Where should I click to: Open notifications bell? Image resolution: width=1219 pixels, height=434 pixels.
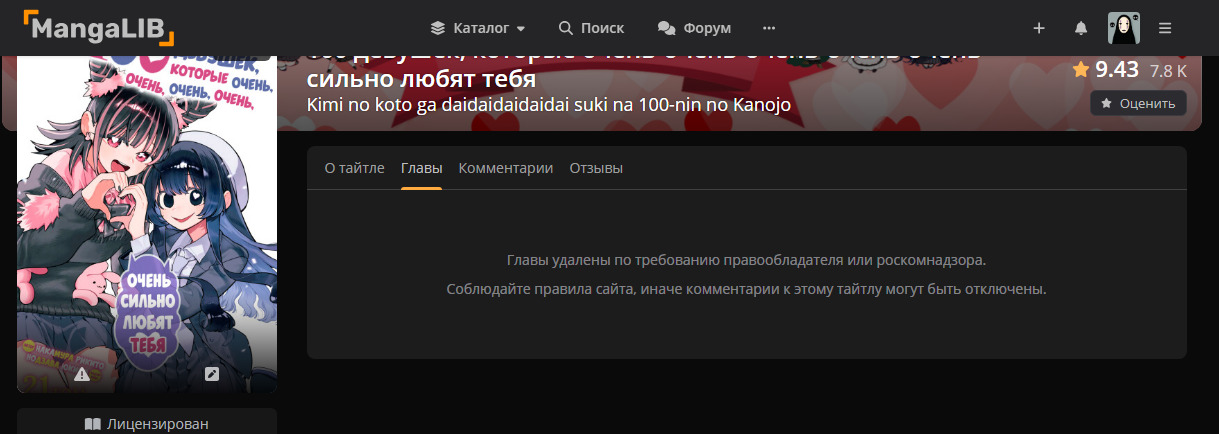pos(1081,28)
